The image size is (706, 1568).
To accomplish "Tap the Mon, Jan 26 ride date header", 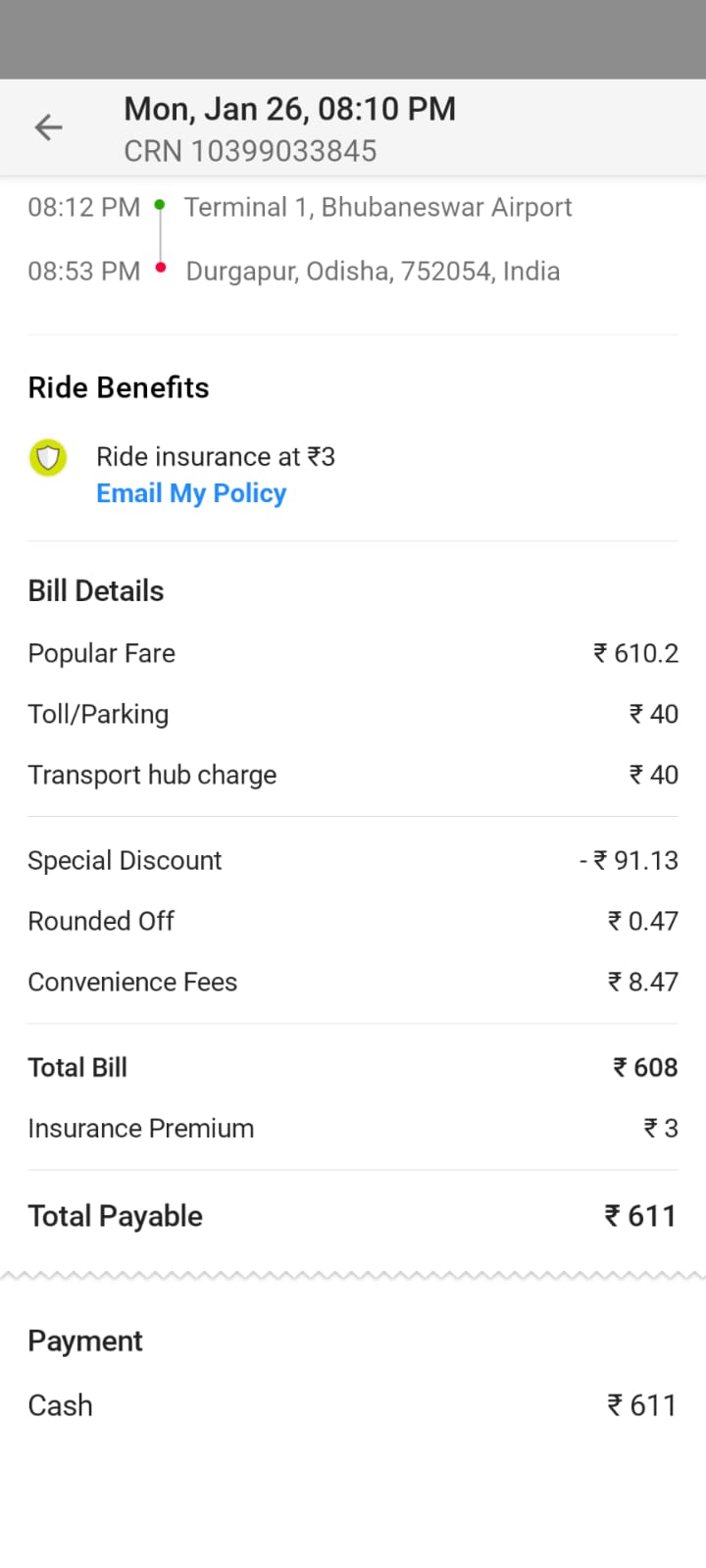I will 289,109.
